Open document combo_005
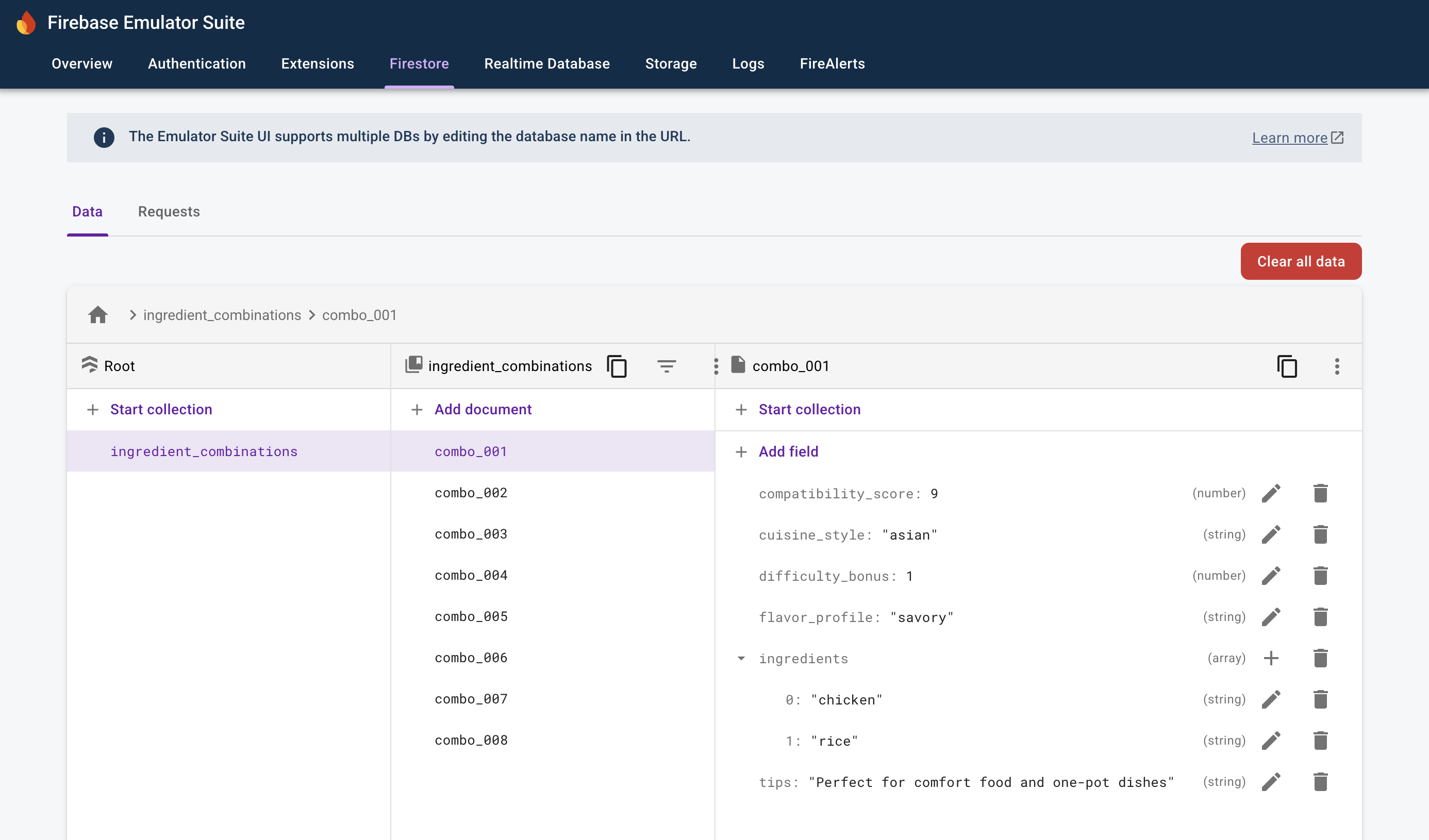Viewport: 1429px width, 840px height. point(552,616)
